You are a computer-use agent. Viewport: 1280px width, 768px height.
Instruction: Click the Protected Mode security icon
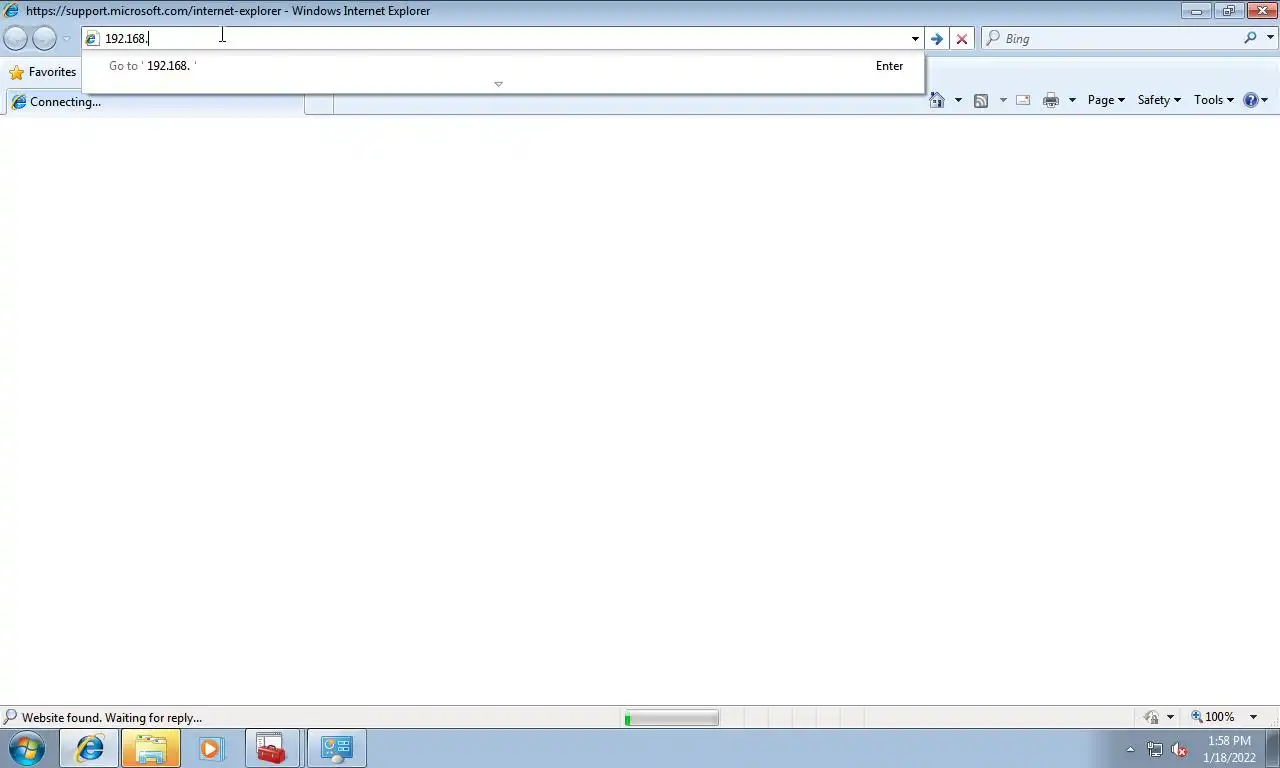[x=1152, y=717]
